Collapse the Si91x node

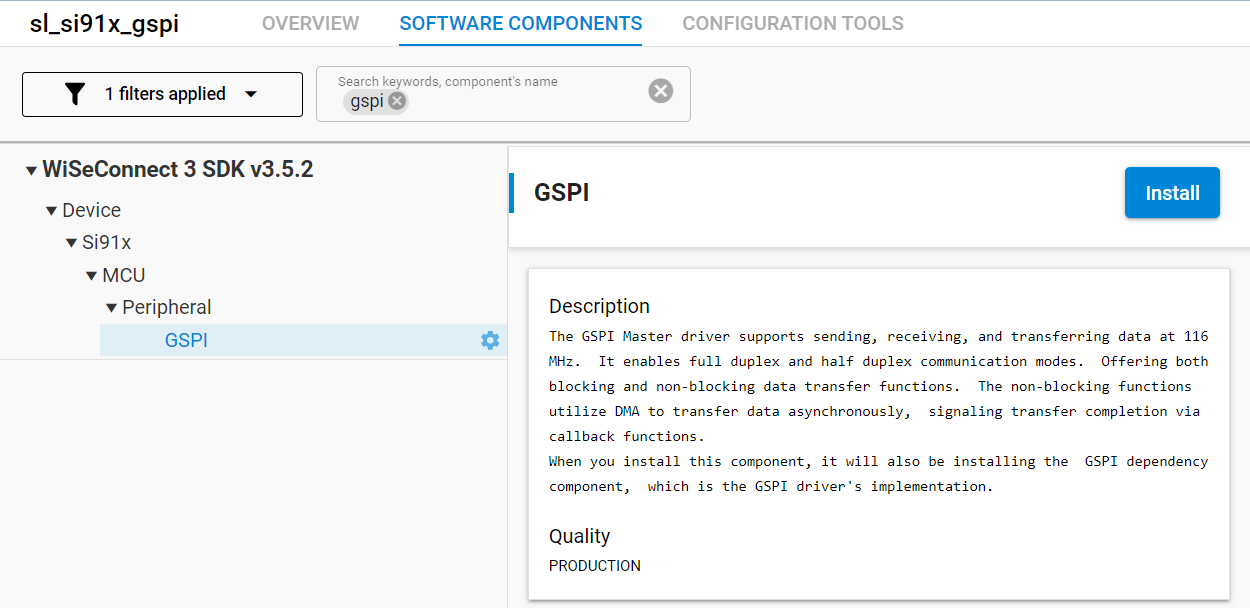pos(70,242)
